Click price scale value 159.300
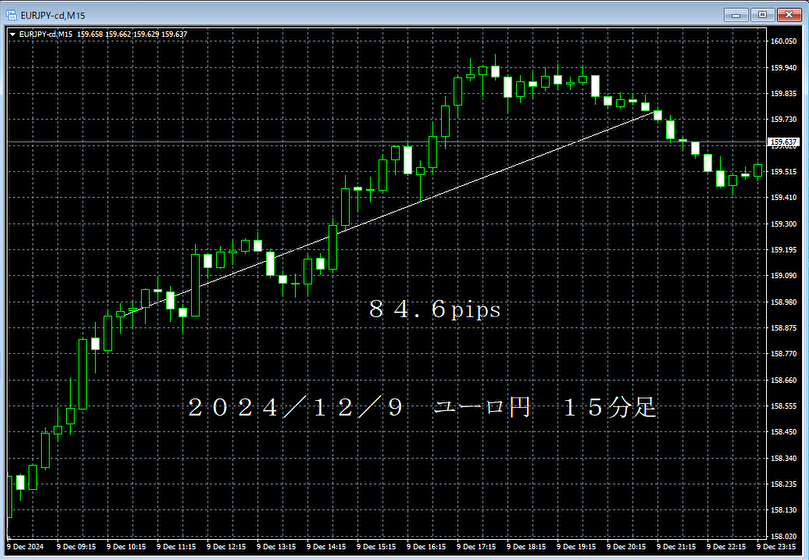 (x=783, y=224)
